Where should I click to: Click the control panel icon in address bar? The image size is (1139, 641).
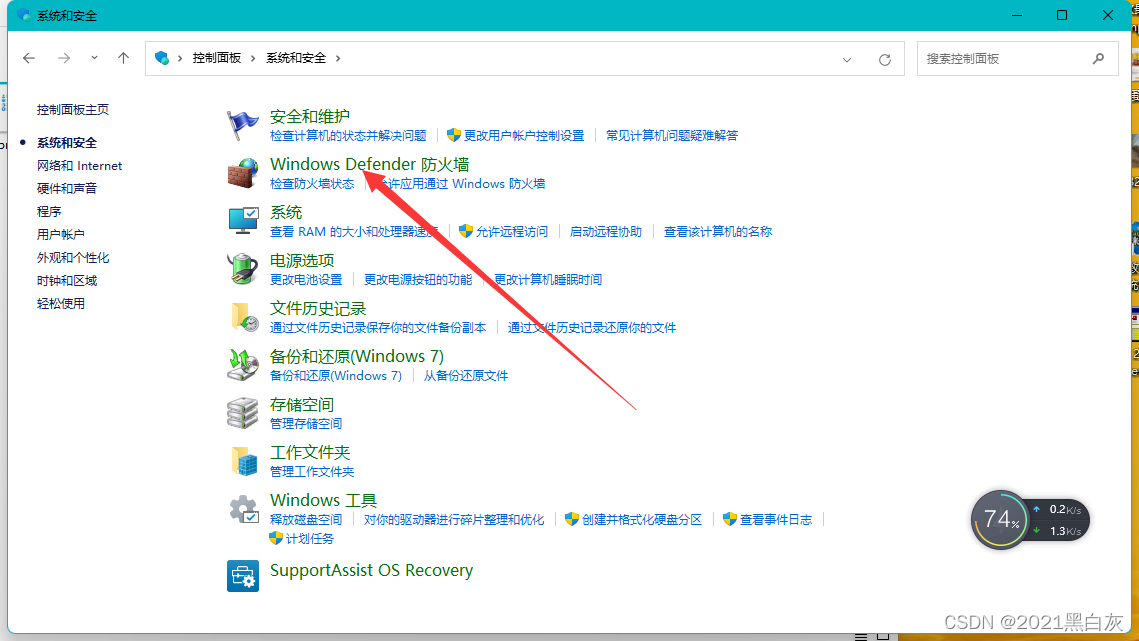pyautogui.click(x=162, y=58)
